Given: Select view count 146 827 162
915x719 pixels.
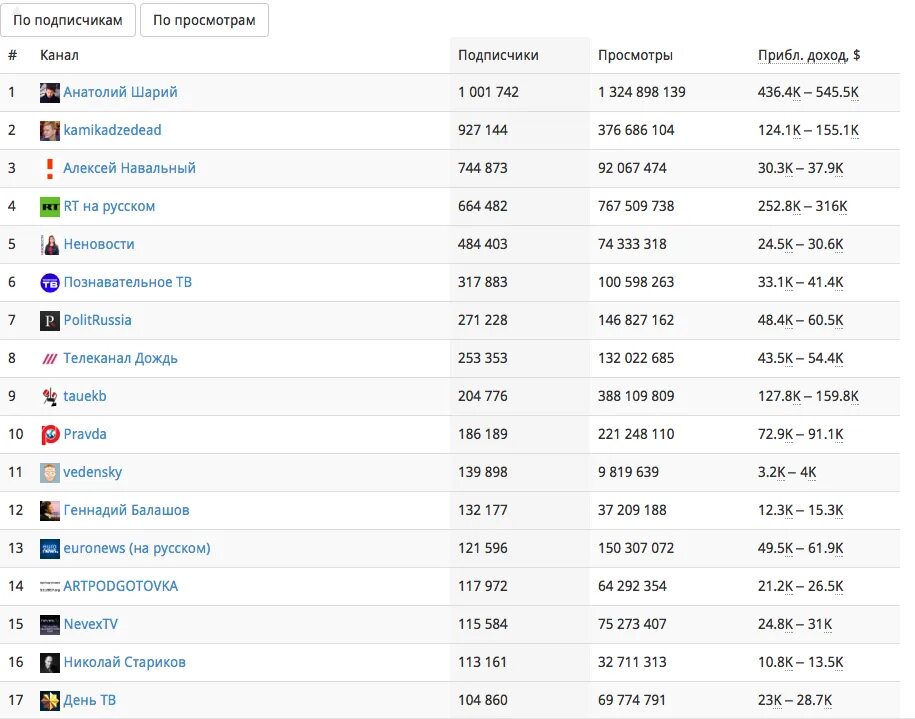Looking at the screenshot, I should (635, 320).
